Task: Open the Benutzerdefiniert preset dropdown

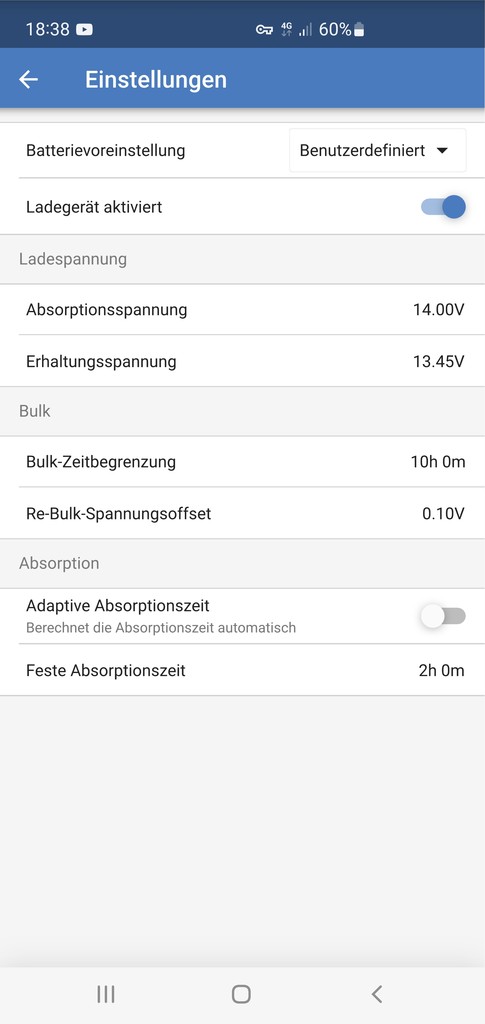Action: pyautogui.click(x=378, y=150)
